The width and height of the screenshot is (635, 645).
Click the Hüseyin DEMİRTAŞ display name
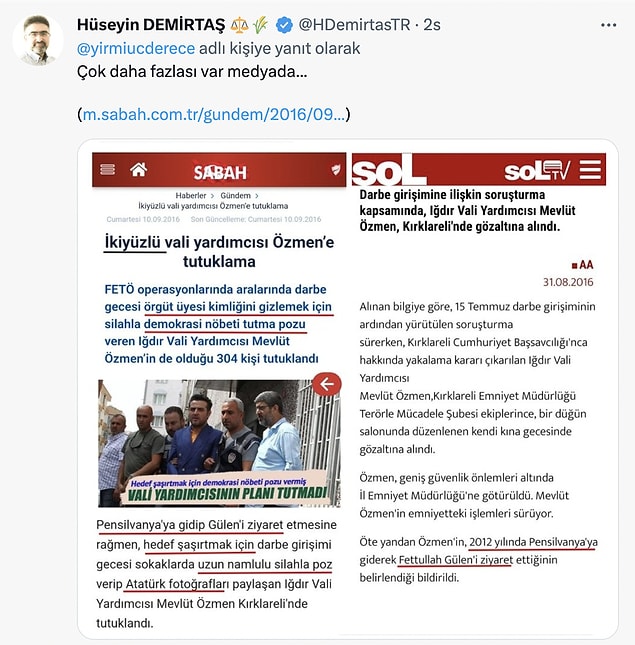coord(151,25)
